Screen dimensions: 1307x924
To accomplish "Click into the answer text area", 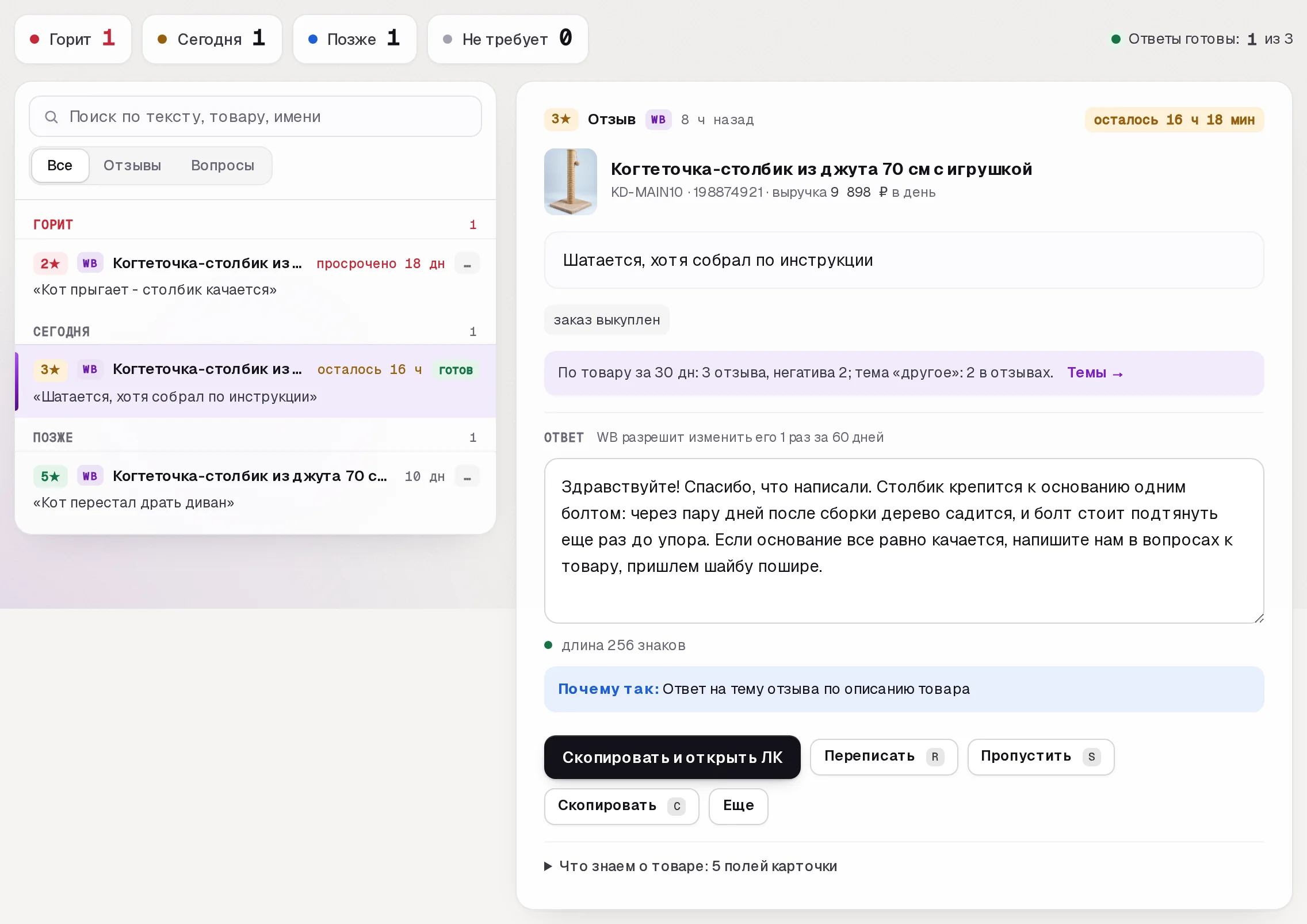I will point(904,541).
